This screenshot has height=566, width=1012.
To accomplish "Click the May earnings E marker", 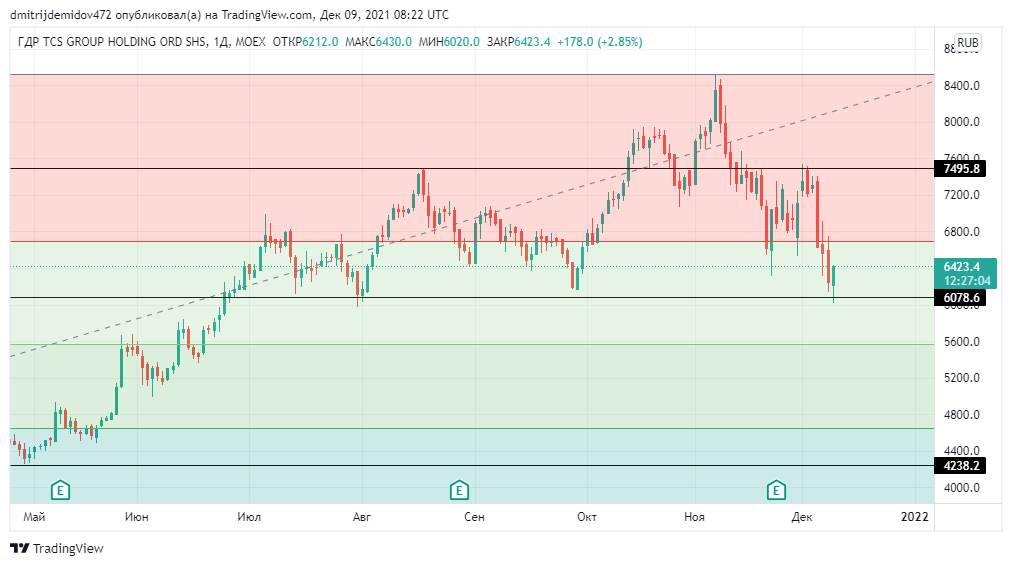I will click(60, 490).
